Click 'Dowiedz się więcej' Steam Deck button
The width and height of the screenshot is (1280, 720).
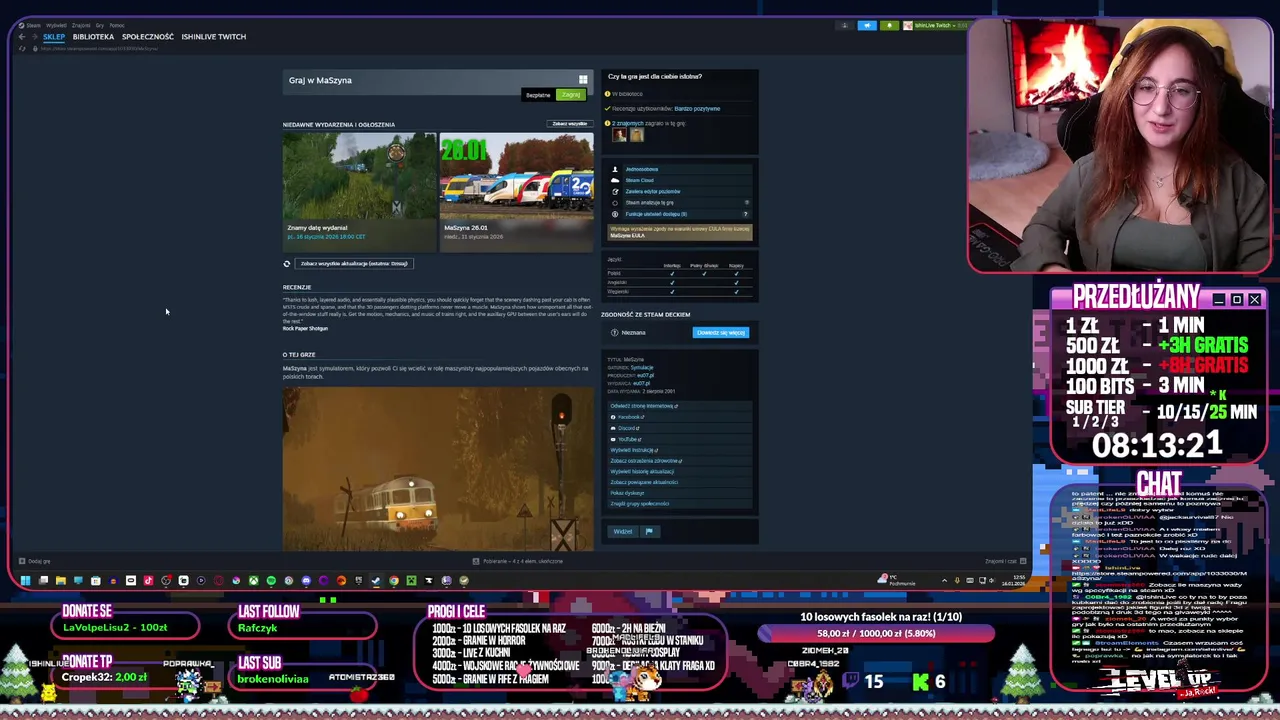pos(720,333)
